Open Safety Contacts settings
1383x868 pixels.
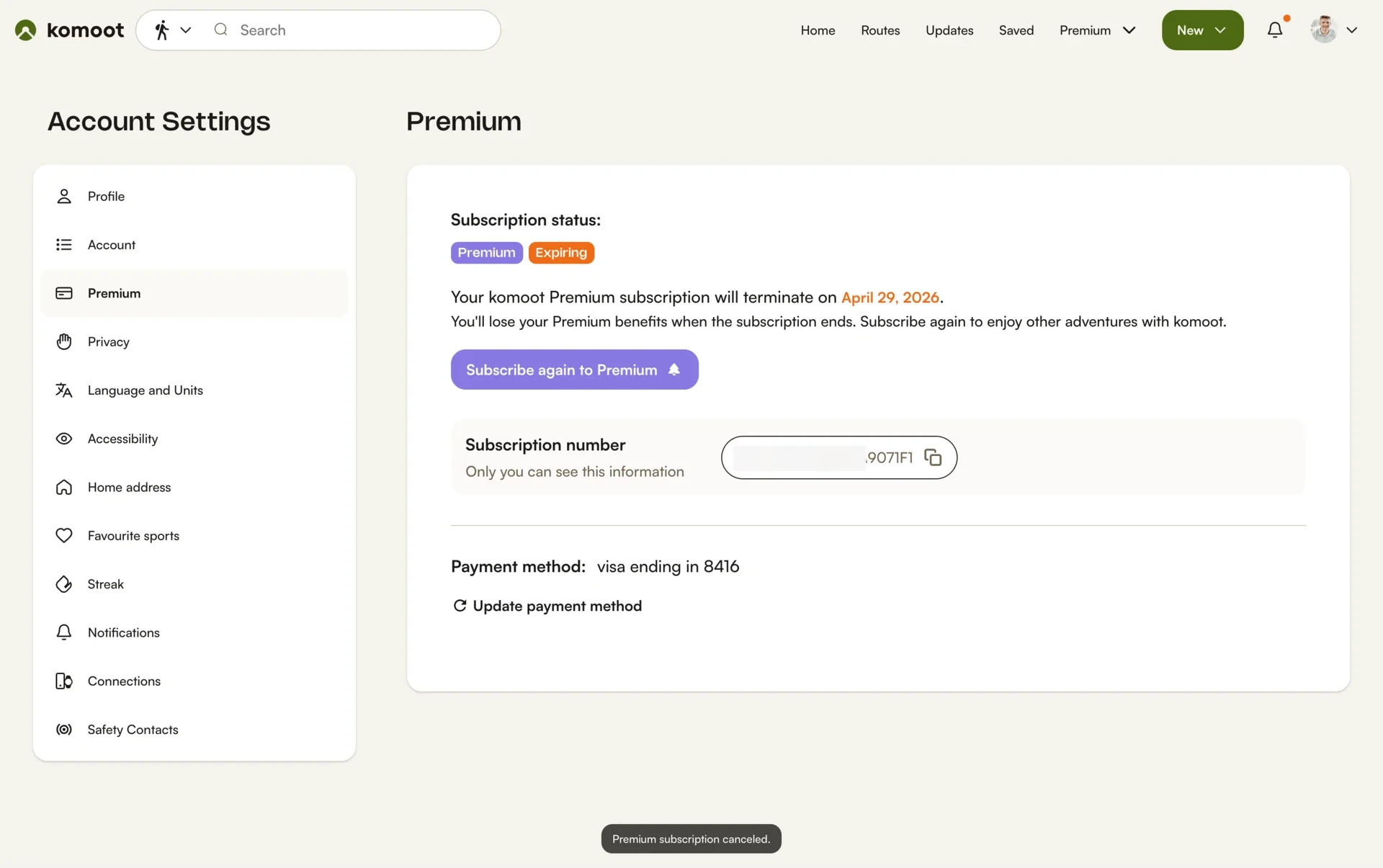pyautogui.click(x=194, y=730)
